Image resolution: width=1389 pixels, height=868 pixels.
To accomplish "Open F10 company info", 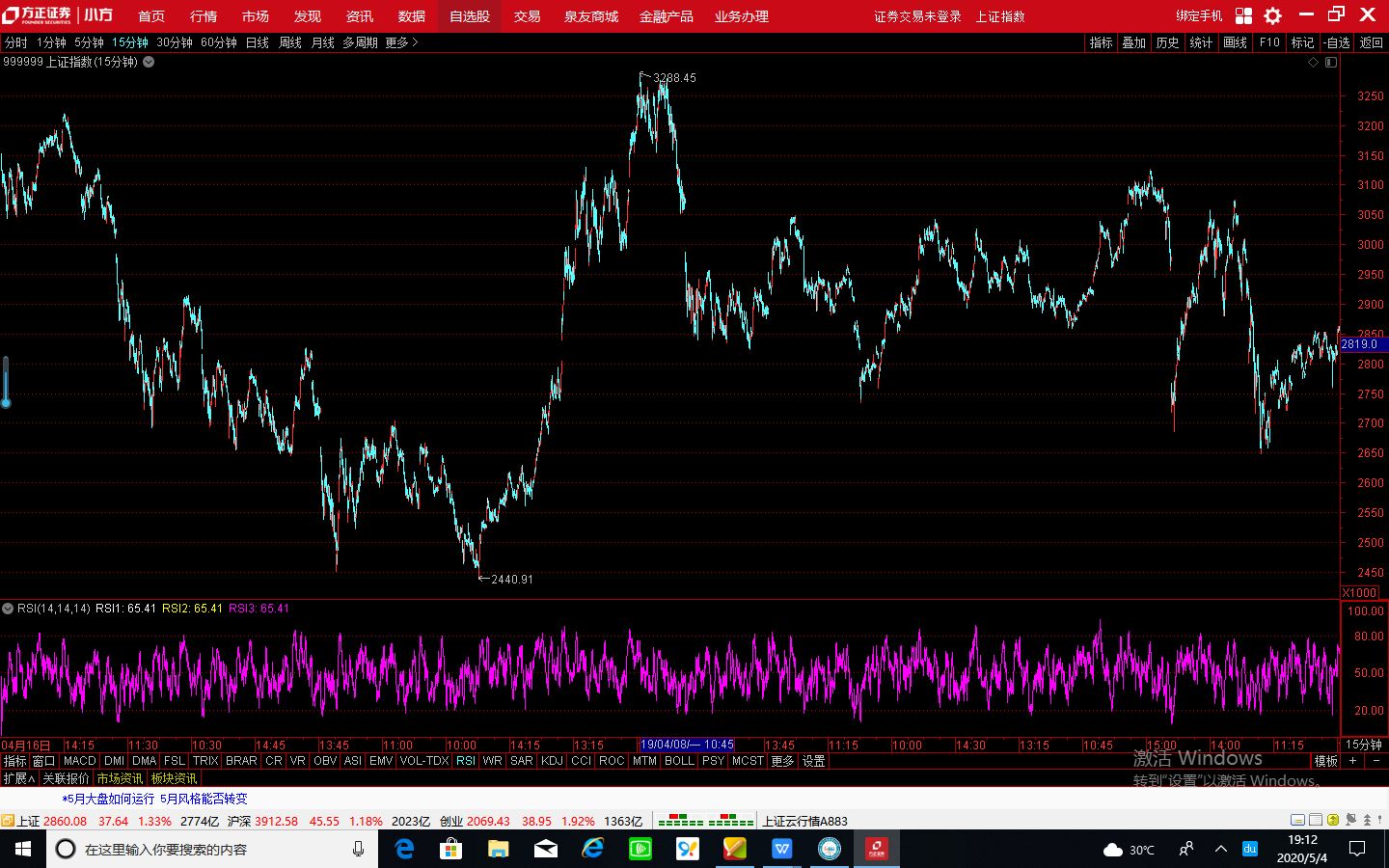I will 1269,42.
